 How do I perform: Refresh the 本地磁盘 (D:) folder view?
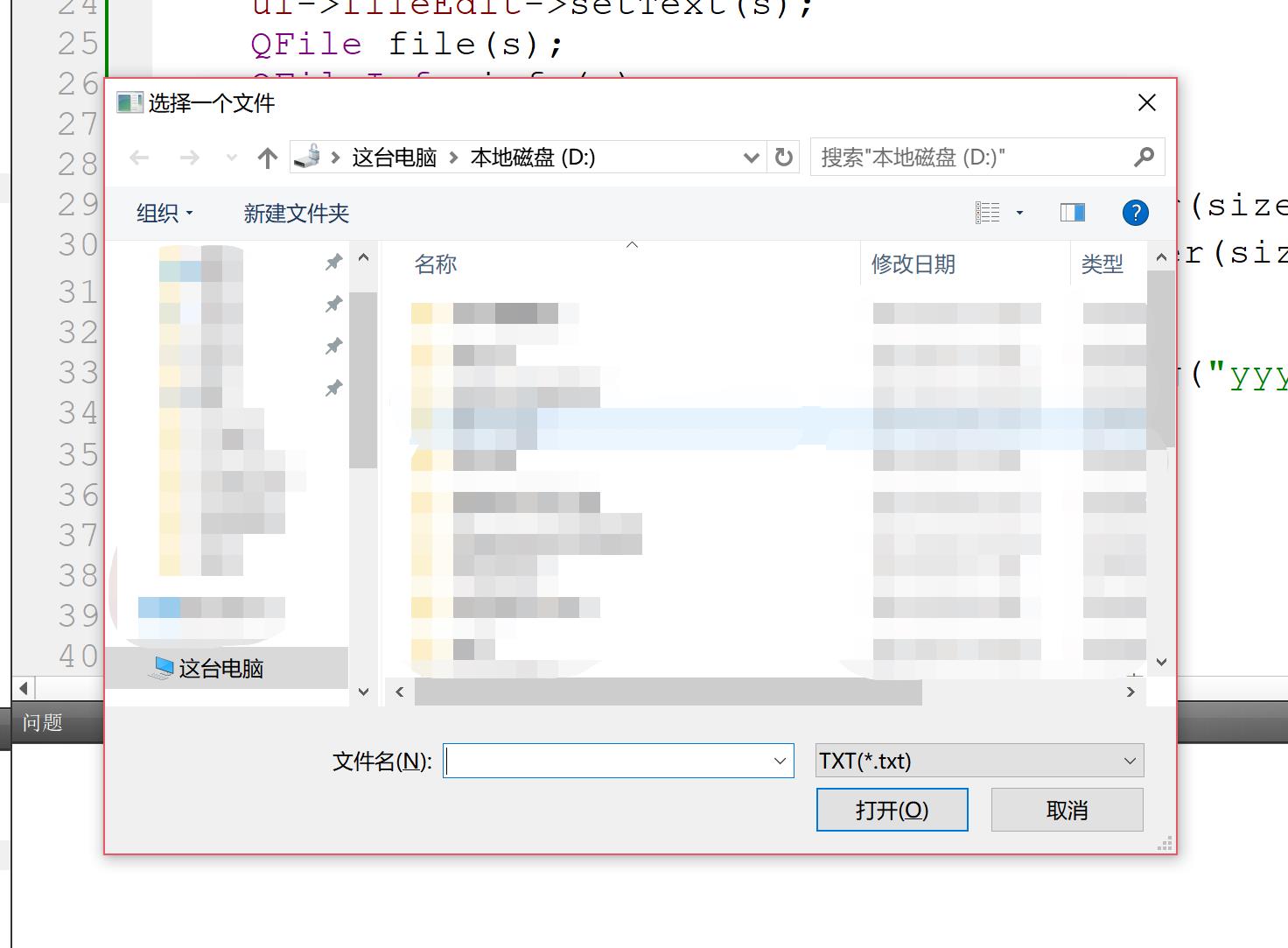[x=783, y=158]
